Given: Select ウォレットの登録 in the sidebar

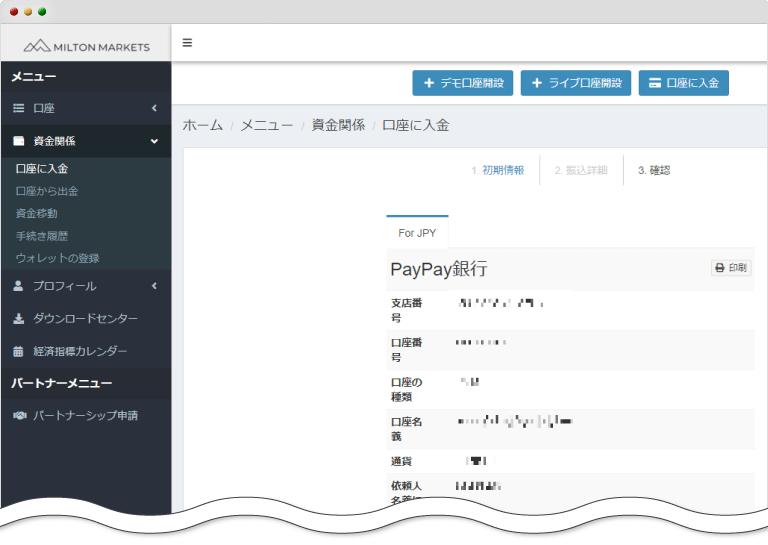Looking at the screenshot, I should [x=57, y=259].
